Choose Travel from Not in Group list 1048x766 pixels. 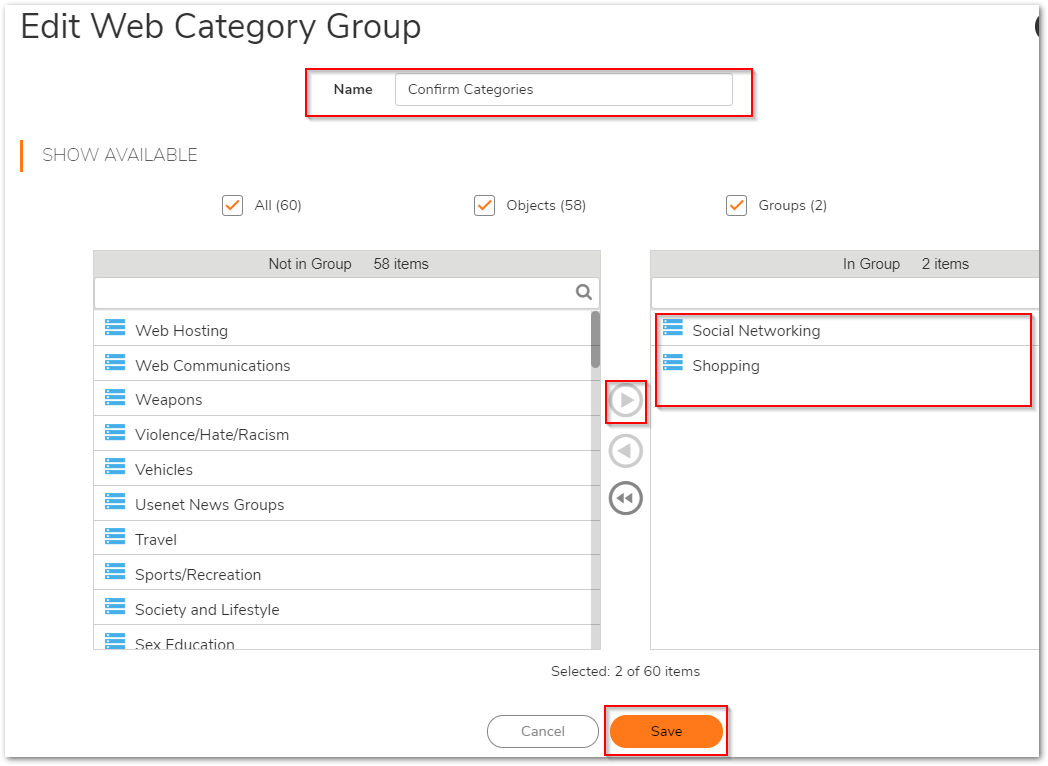tap(156, 540)
